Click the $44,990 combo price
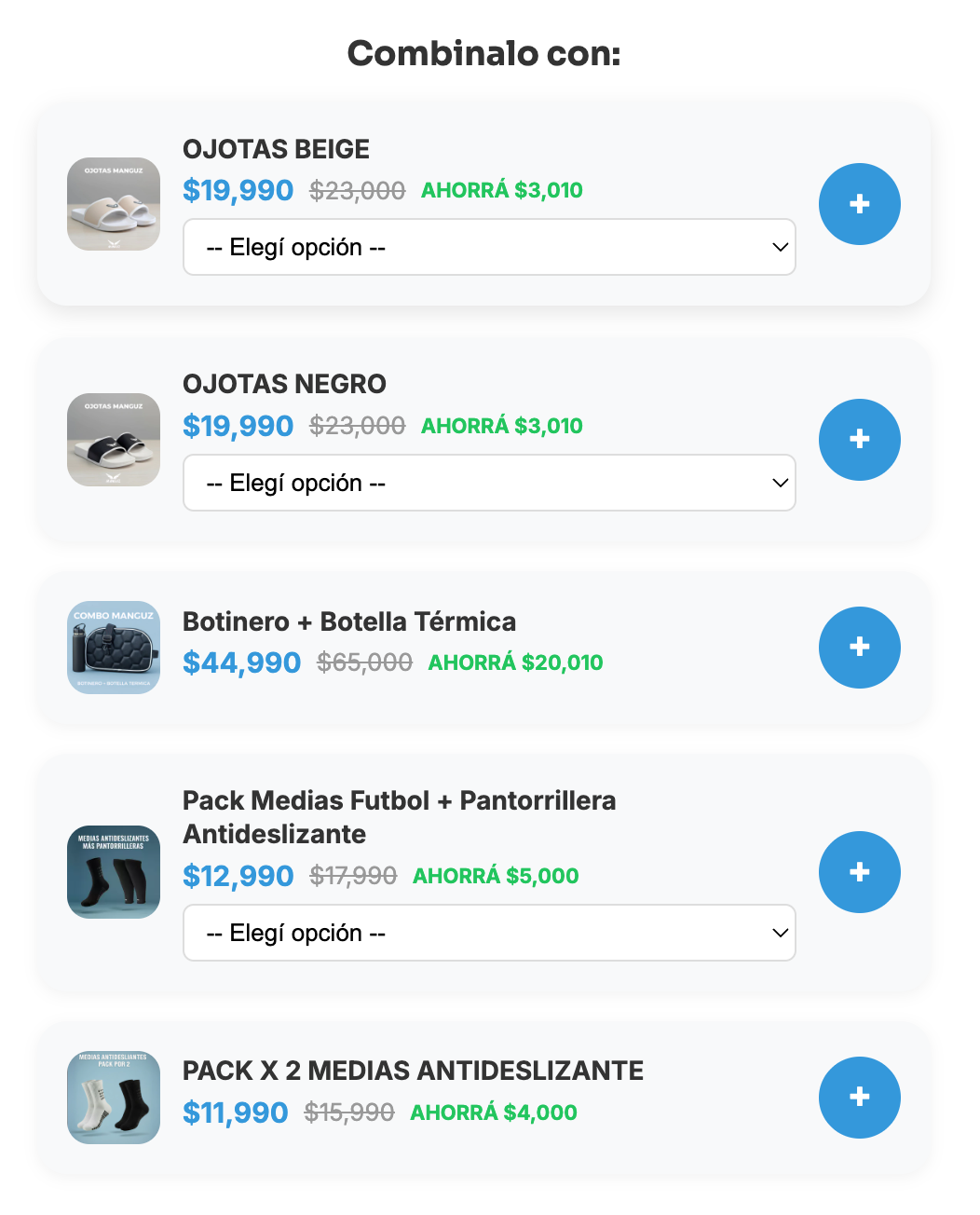The width and height of the screenshot is (980, 1215). 242,662
